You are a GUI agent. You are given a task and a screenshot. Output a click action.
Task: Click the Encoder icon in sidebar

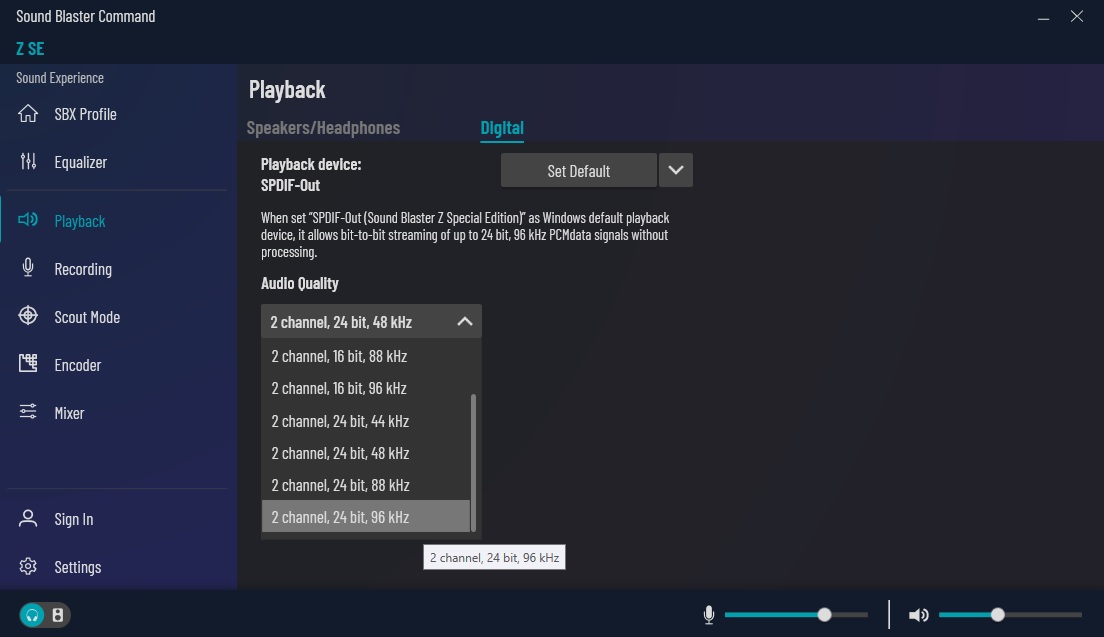coord(28,363)
